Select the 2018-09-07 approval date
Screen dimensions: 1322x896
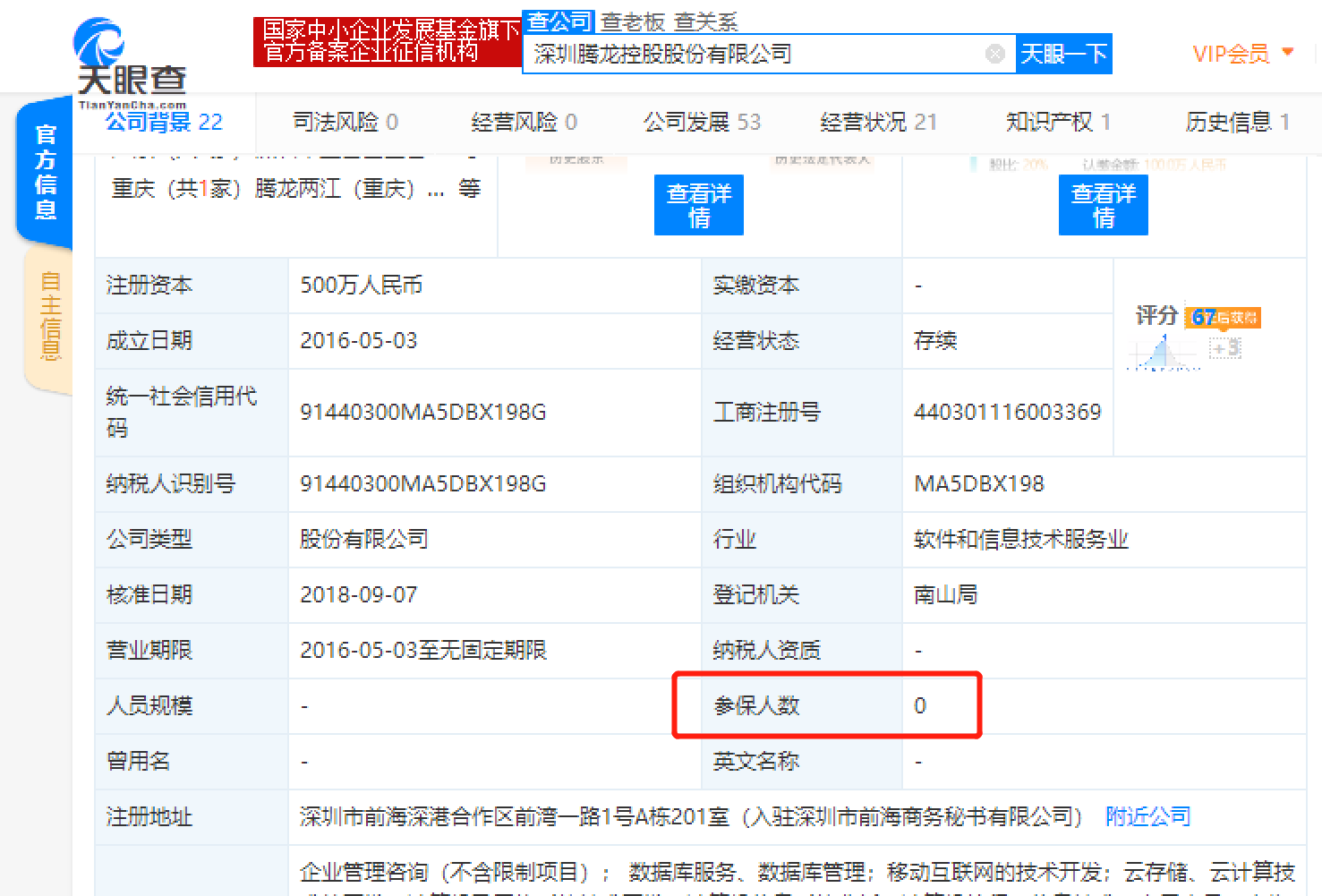359,594
